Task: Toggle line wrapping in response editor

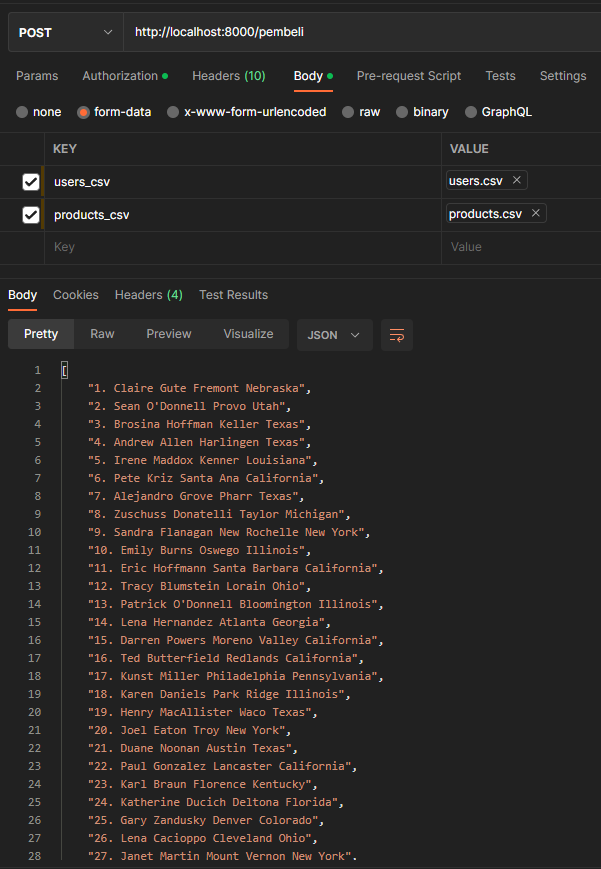Action: click(x=396, y=334)
